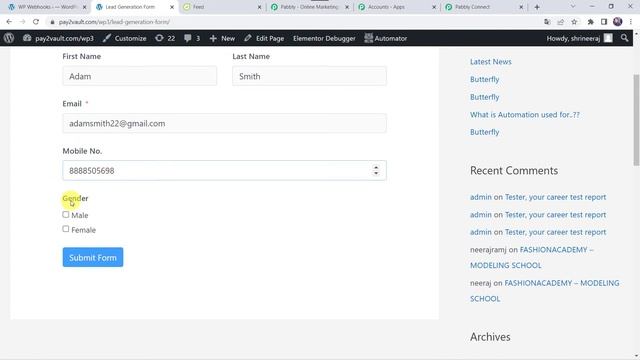The image size is (640, 360).
Task: Open Elementor Debugger menu
Action: [x=324, y=38]
